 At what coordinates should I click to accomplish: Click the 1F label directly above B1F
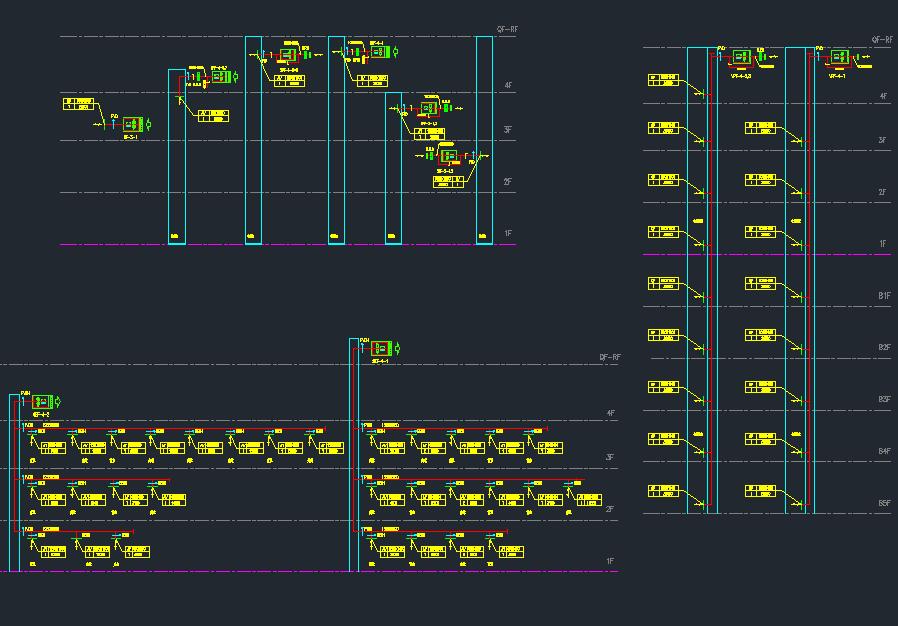(x=884, y=244)
